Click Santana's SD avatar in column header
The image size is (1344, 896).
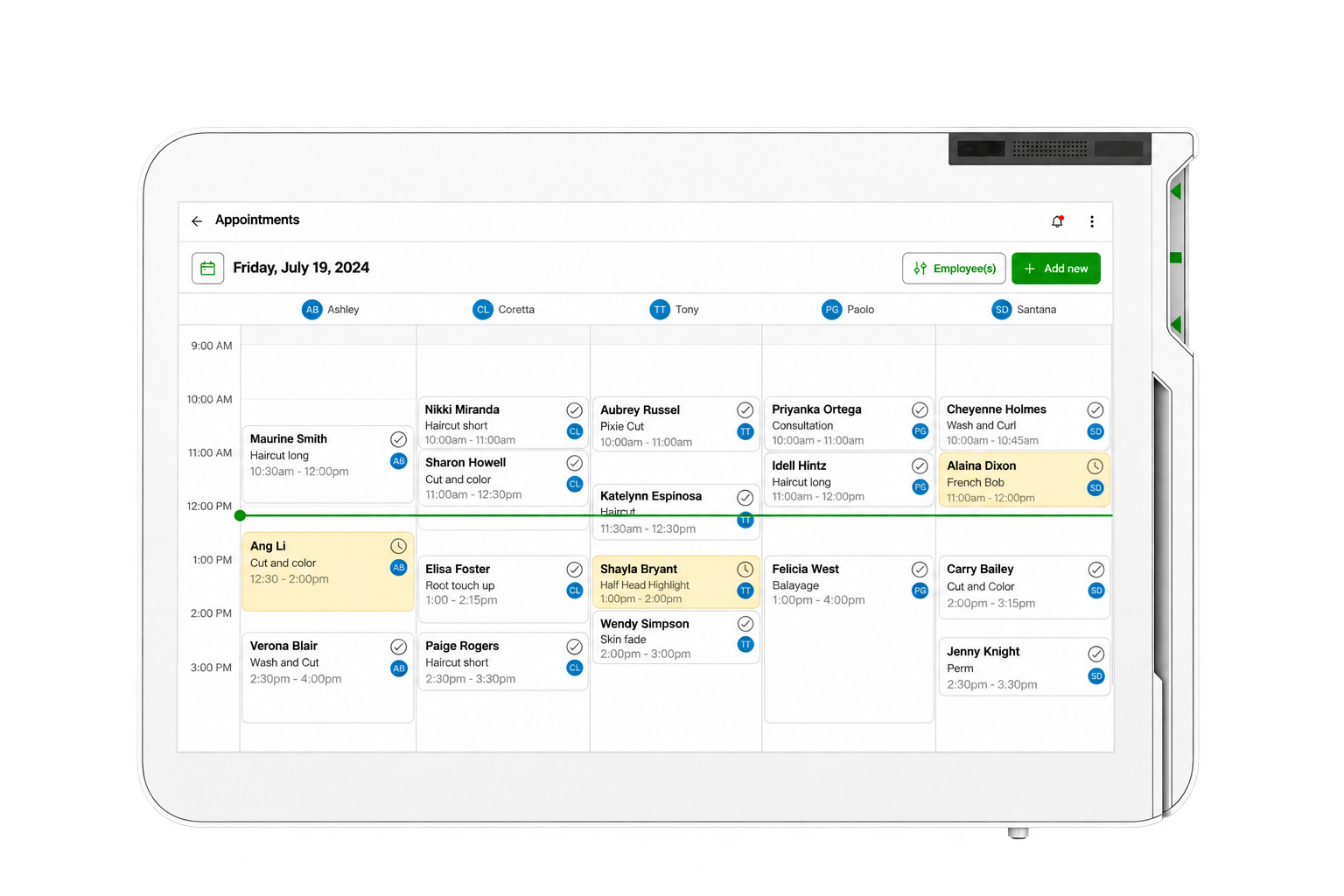(x=1002, y=310)
